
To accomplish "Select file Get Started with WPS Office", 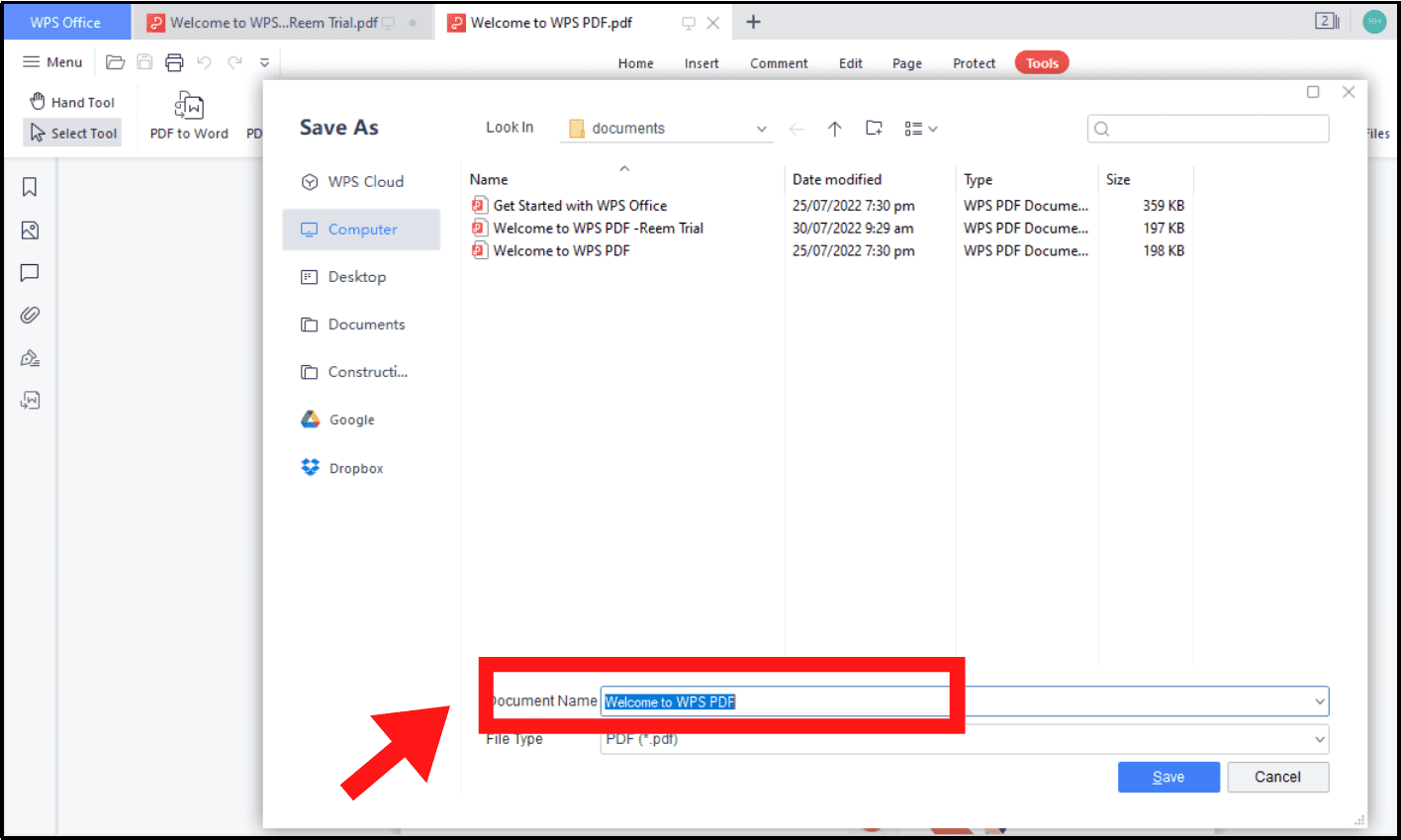I will [x=580, y=205].
